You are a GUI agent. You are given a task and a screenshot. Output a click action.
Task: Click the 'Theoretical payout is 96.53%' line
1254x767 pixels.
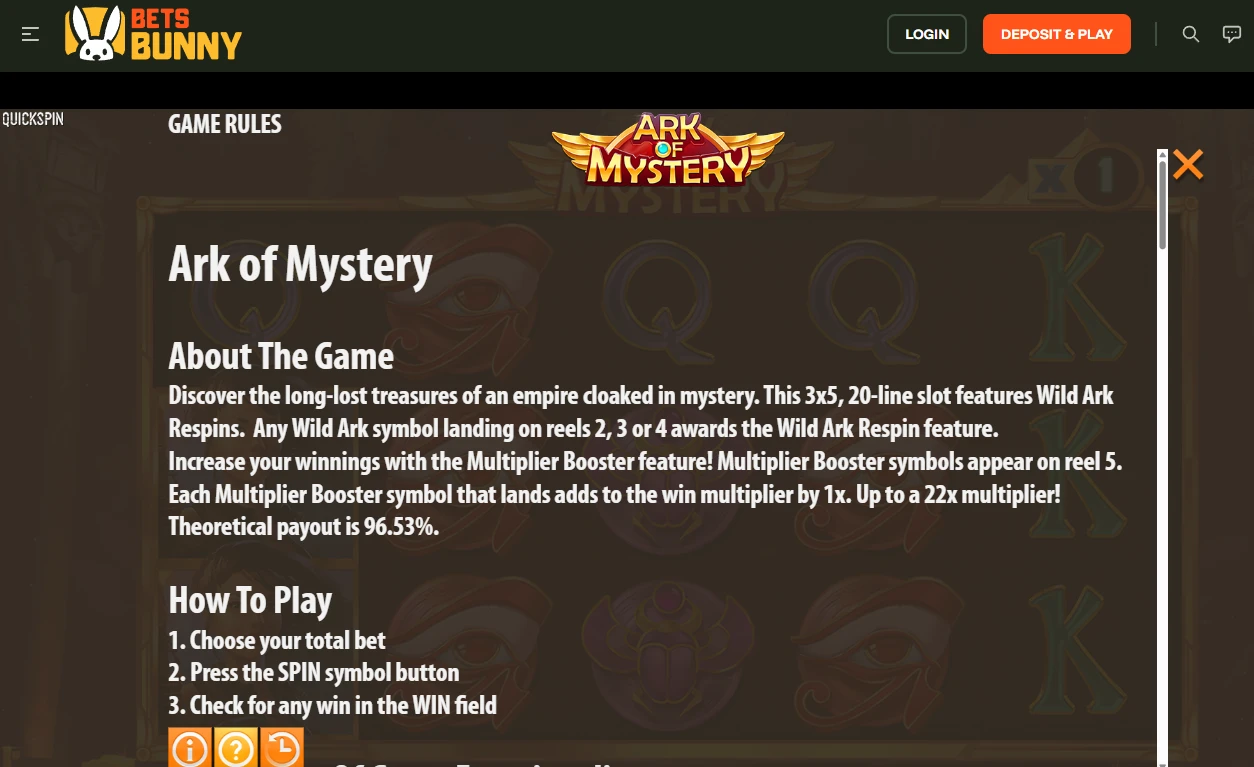pos(304,526)
